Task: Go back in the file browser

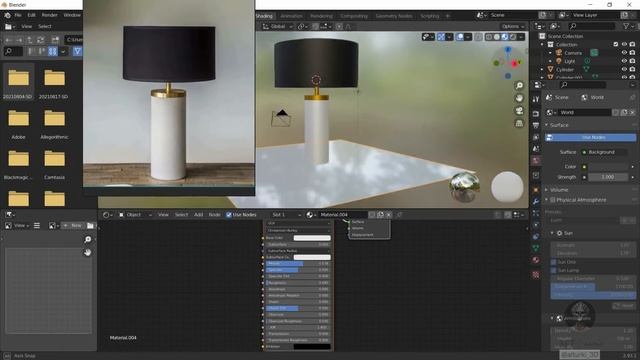Action: coord(8,40)
